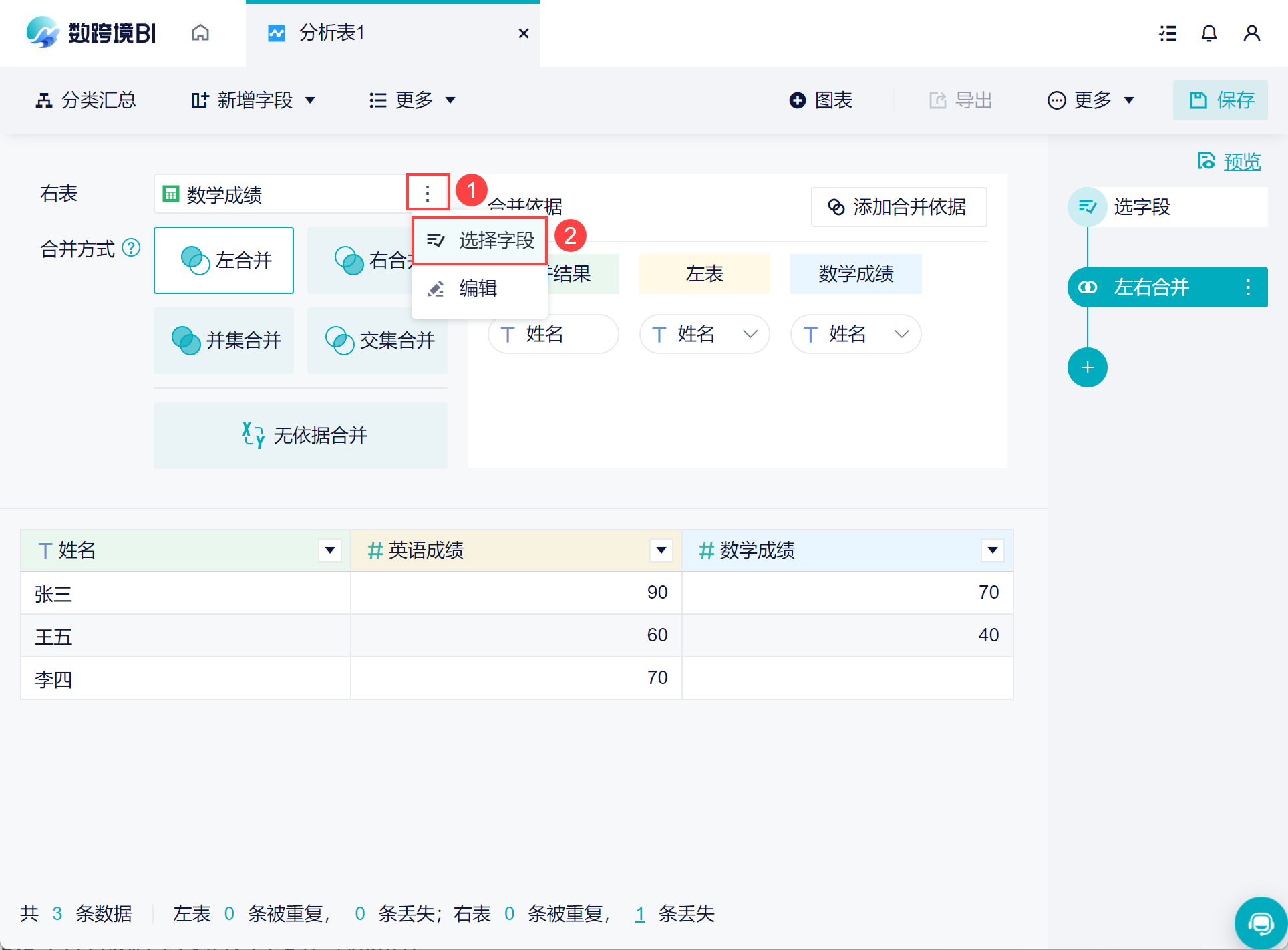This screenshot has height=950, width=1288.
Task: Open the notifications bell
Action: [x=1209, y=33]
